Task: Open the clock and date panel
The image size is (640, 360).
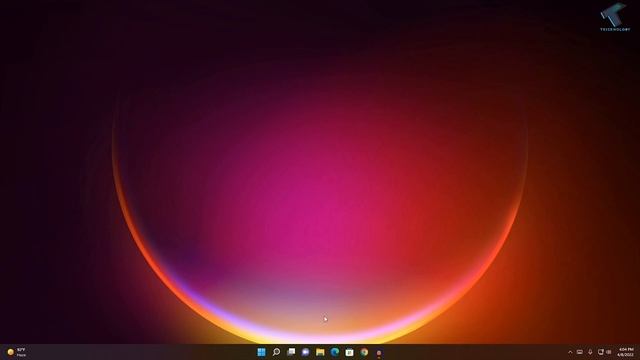Action: click(x=626, y=352)
